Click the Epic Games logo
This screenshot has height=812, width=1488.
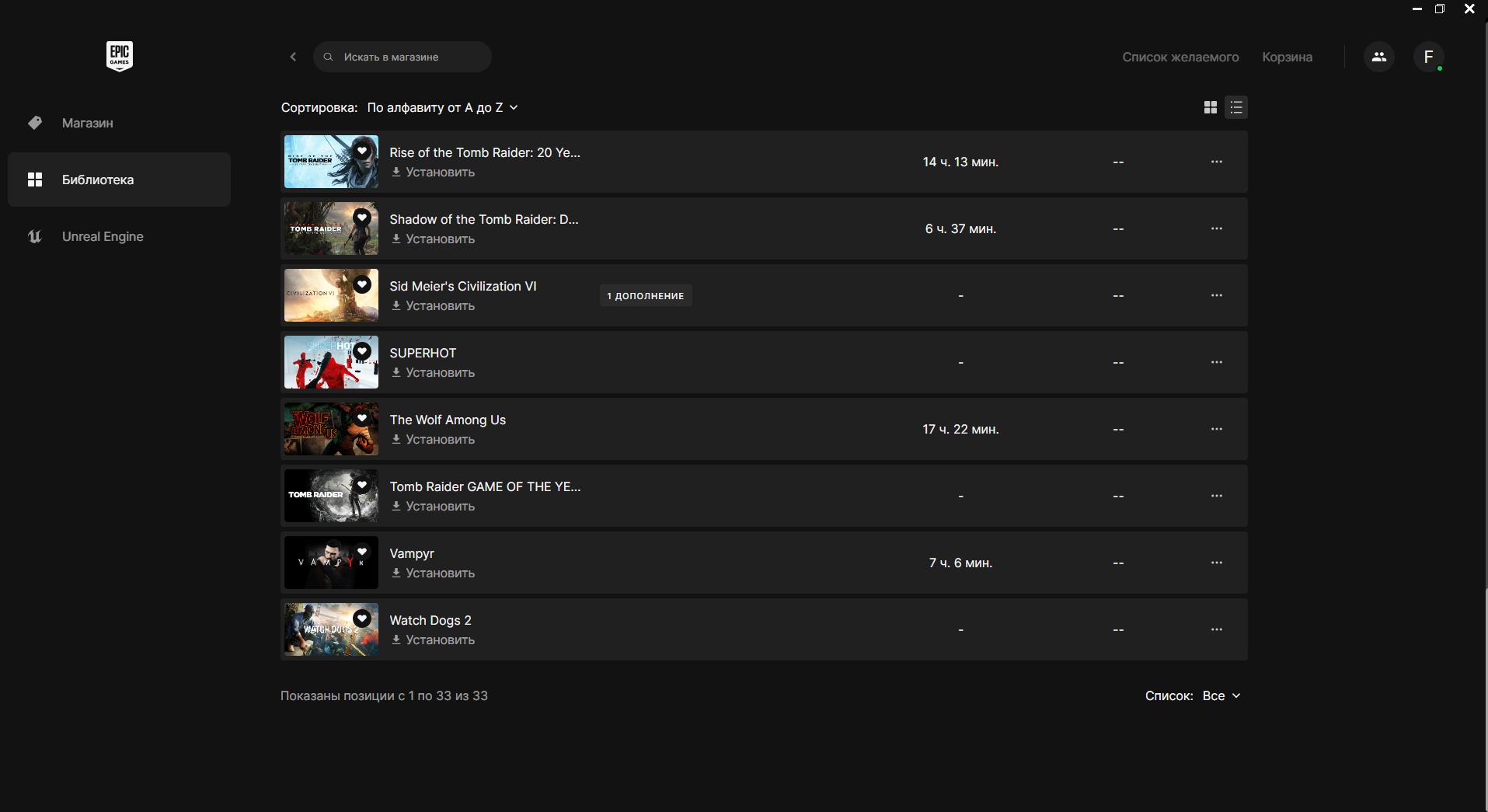coord(120,56)
